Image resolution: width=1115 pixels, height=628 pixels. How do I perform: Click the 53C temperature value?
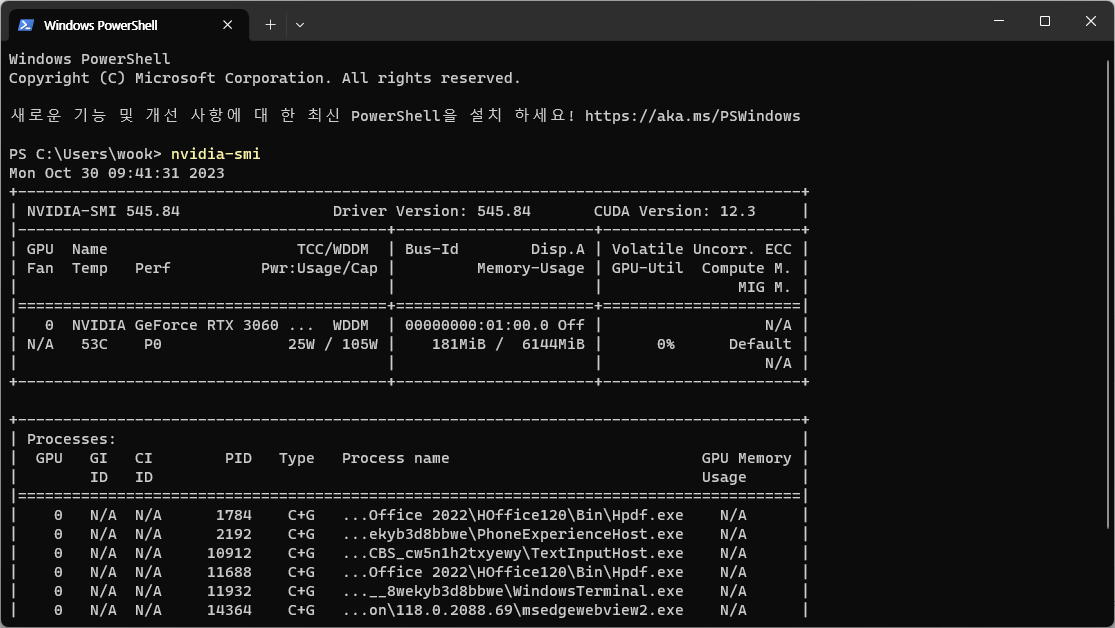click(94, 344)
